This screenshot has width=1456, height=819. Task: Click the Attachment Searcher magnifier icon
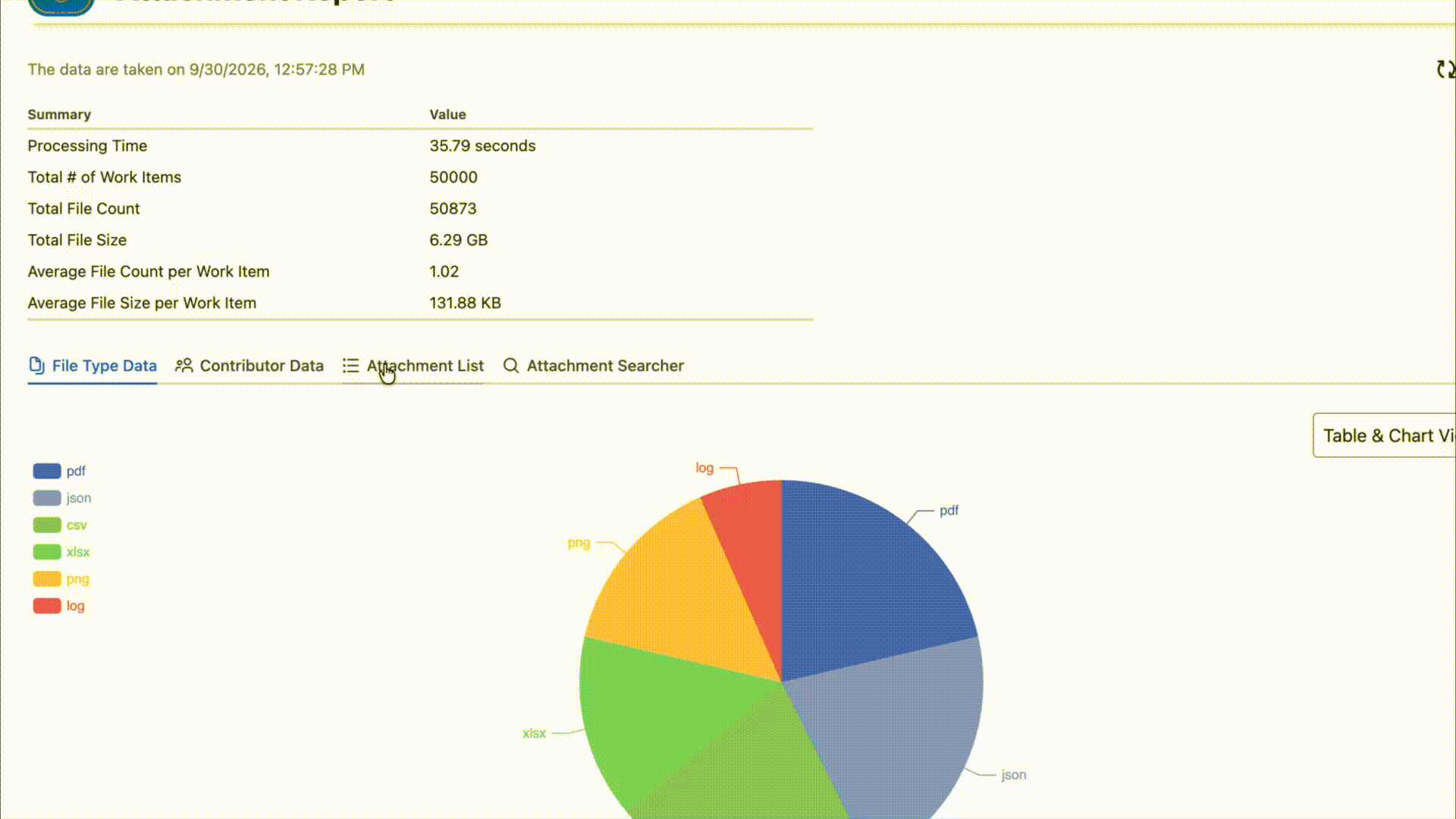[x=511, y=366]
